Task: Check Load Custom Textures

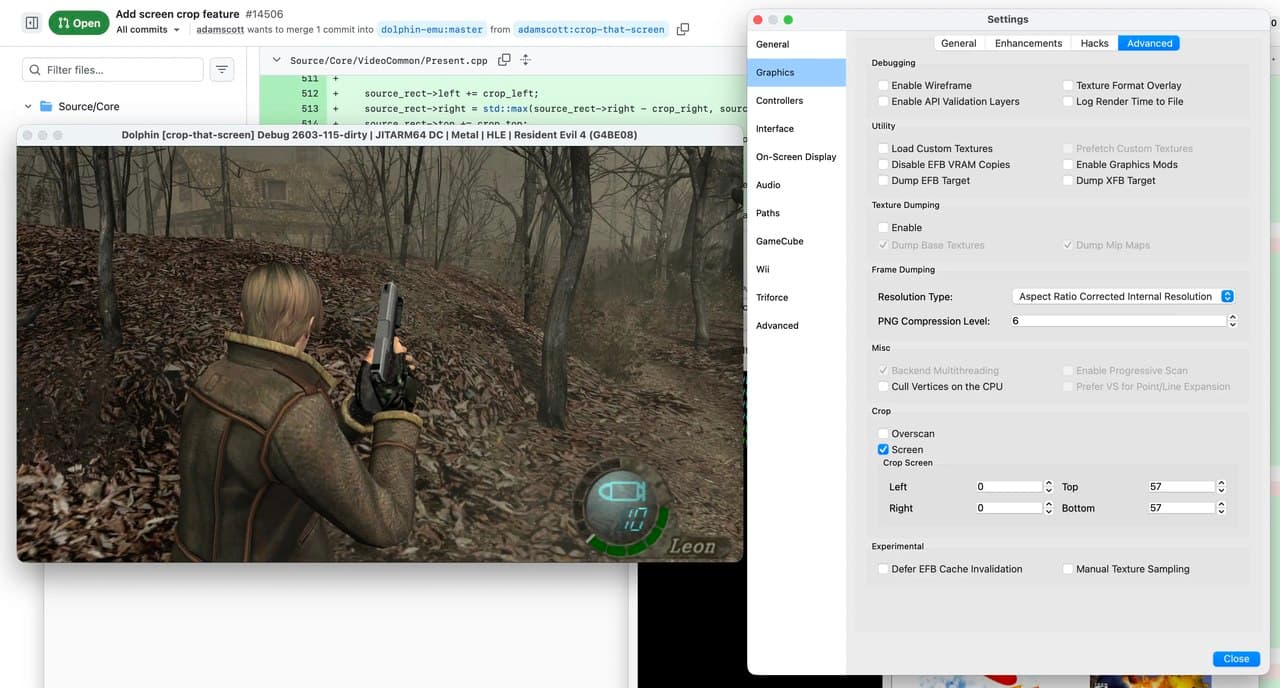Action: (883, 149)
